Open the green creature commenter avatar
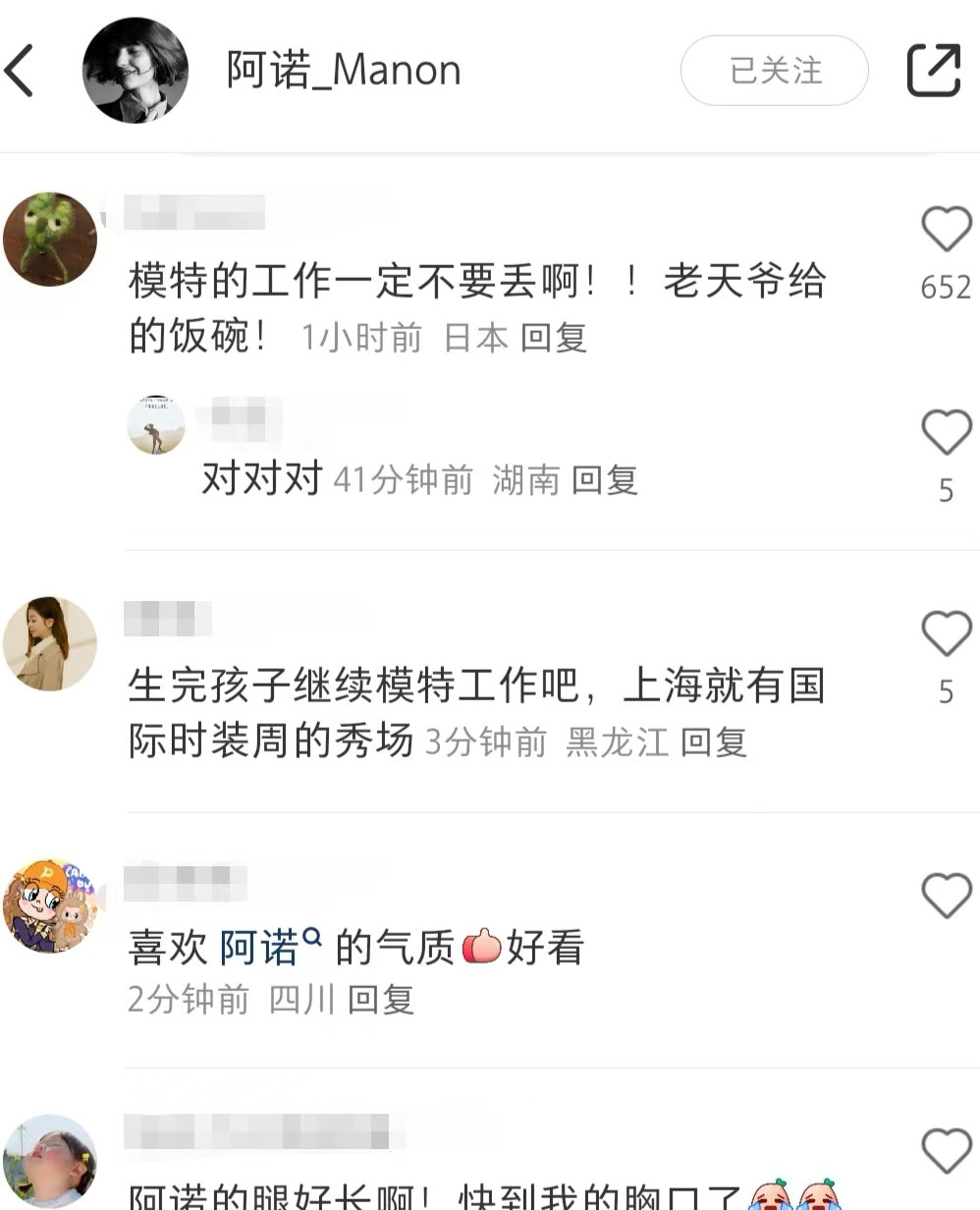Image resolution: width=980 pixels, height=1210 pixels. [50, 239]
